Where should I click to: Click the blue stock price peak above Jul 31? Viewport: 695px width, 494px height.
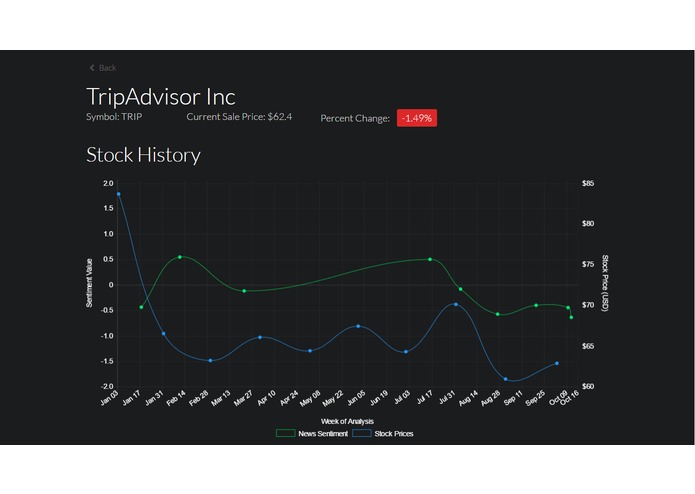pos(456,304)
